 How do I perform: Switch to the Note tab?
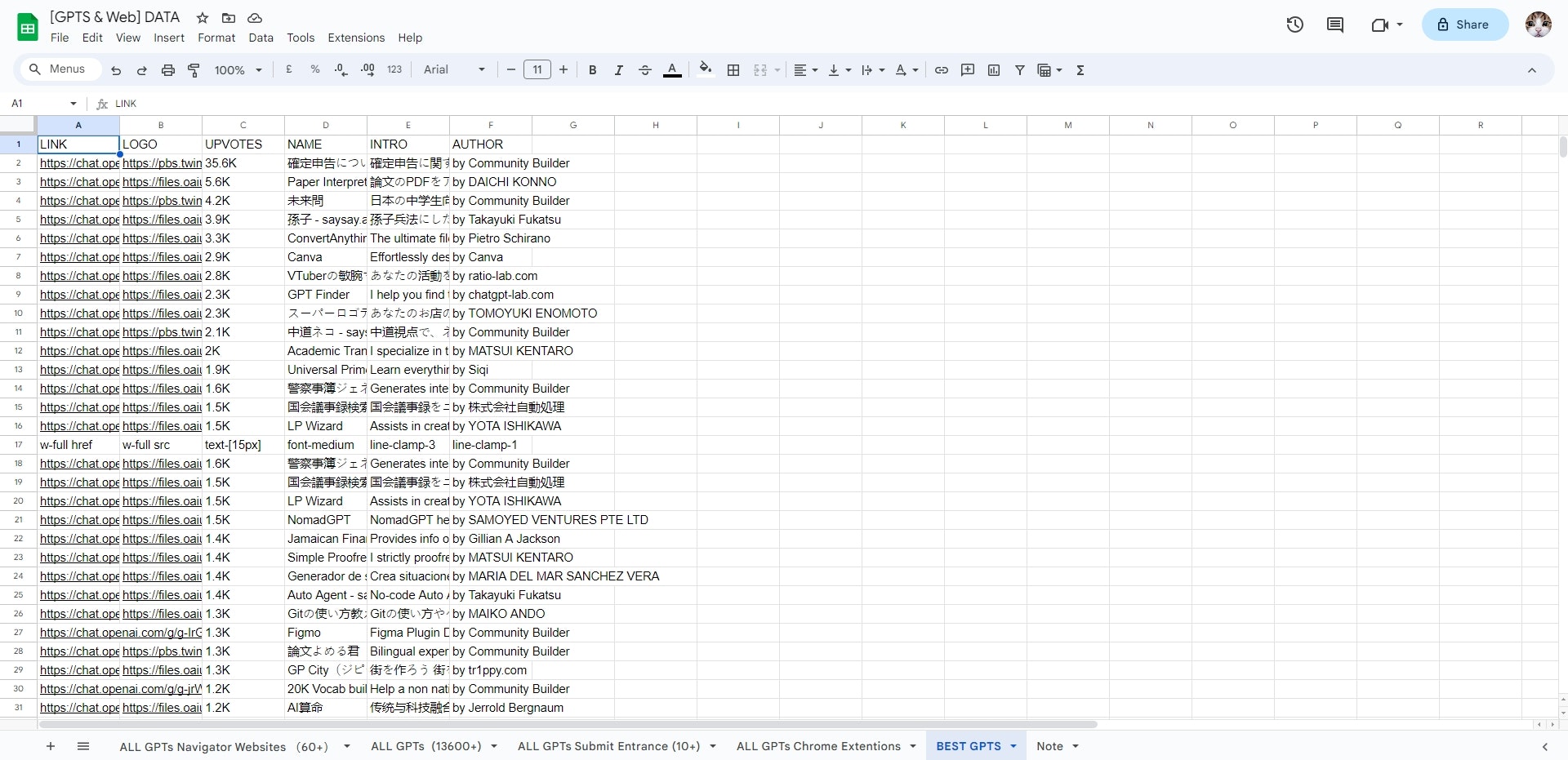coord(1049,746)
